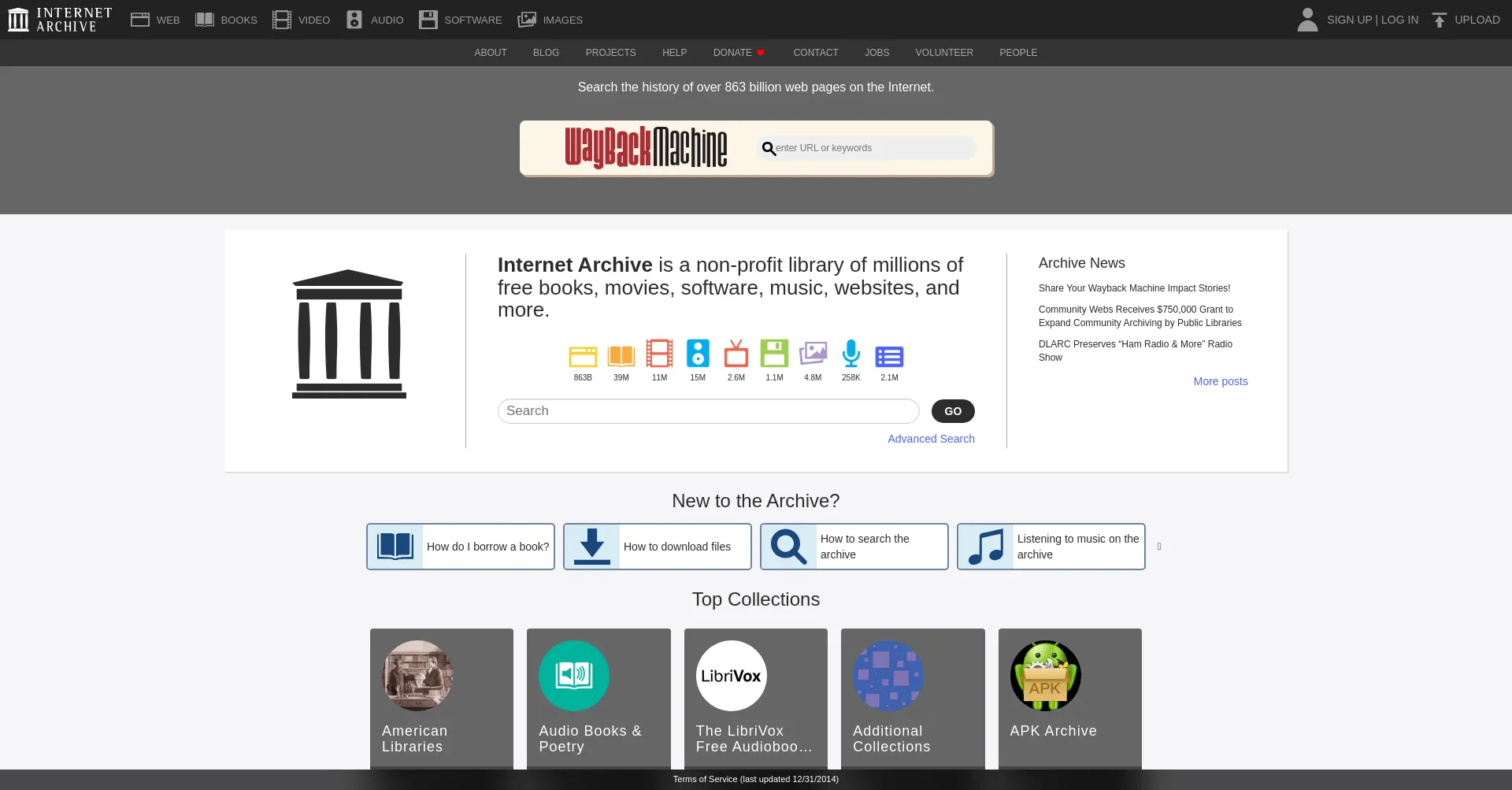Open the Software floppy icon in navbar
This screenshot has height=790, width=1512.
pos(428,20)
